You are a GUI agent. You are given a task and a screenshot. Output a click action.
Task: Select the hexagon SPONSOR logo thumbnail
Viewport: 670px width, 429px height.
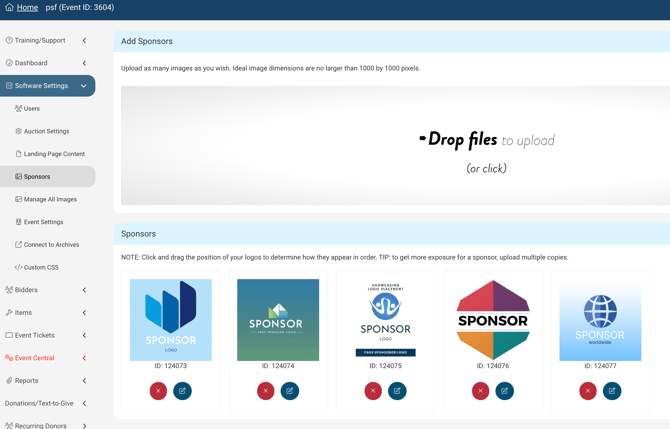[x=493, y=320]
